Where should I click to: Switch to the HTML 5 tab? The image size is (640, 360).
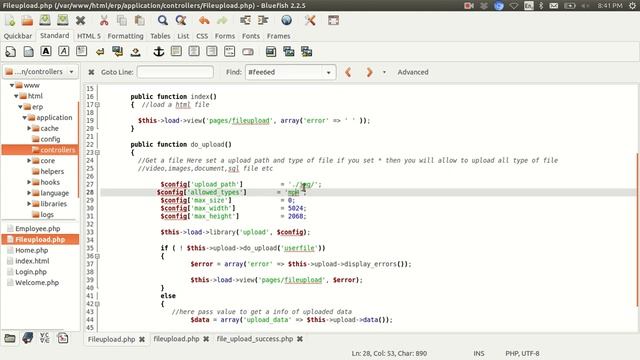[89, 36]
